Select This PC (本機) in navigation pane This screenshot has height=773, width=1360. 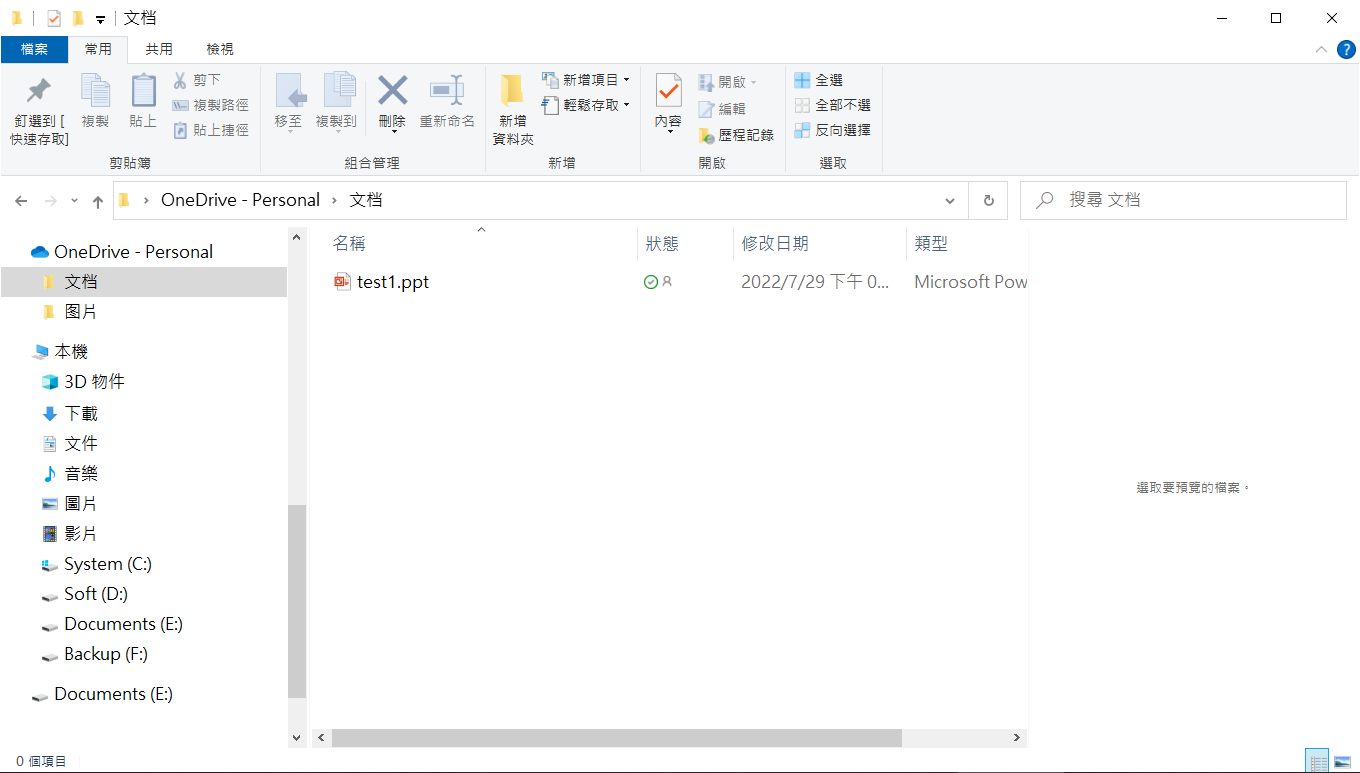(71, 352)
